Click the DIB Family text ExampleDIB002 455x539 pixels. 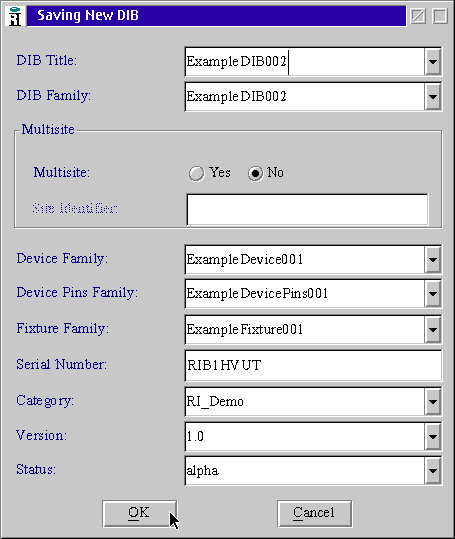(236, 96)
